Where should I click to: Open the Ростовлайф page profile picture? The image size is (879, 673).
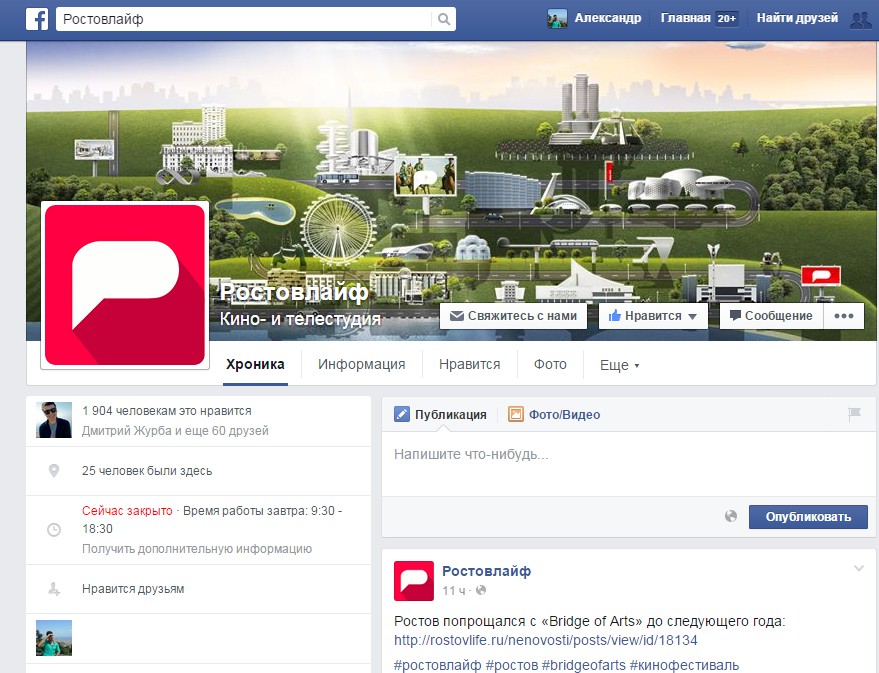125,285
